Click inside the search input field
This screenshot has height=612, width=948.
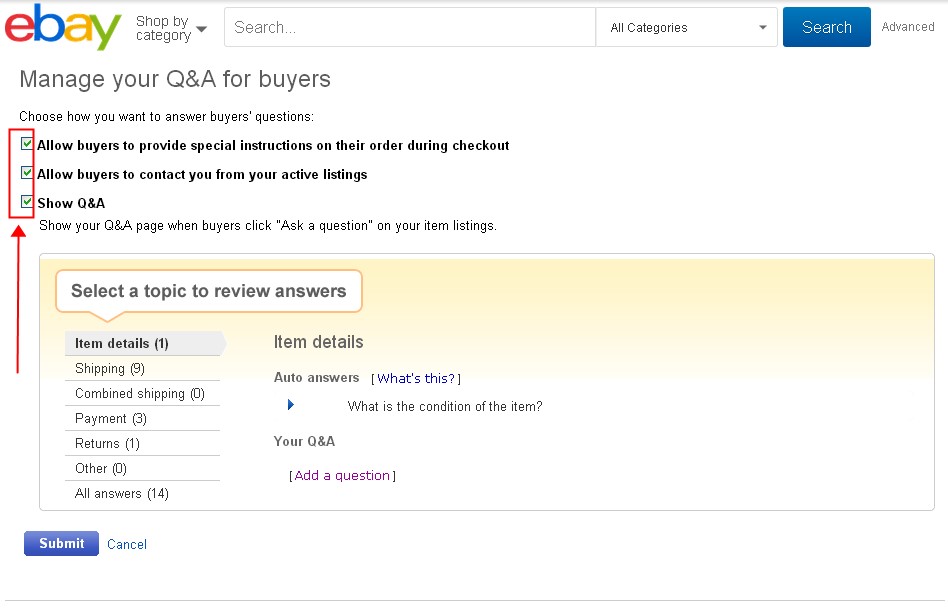[x=409, y=27]
